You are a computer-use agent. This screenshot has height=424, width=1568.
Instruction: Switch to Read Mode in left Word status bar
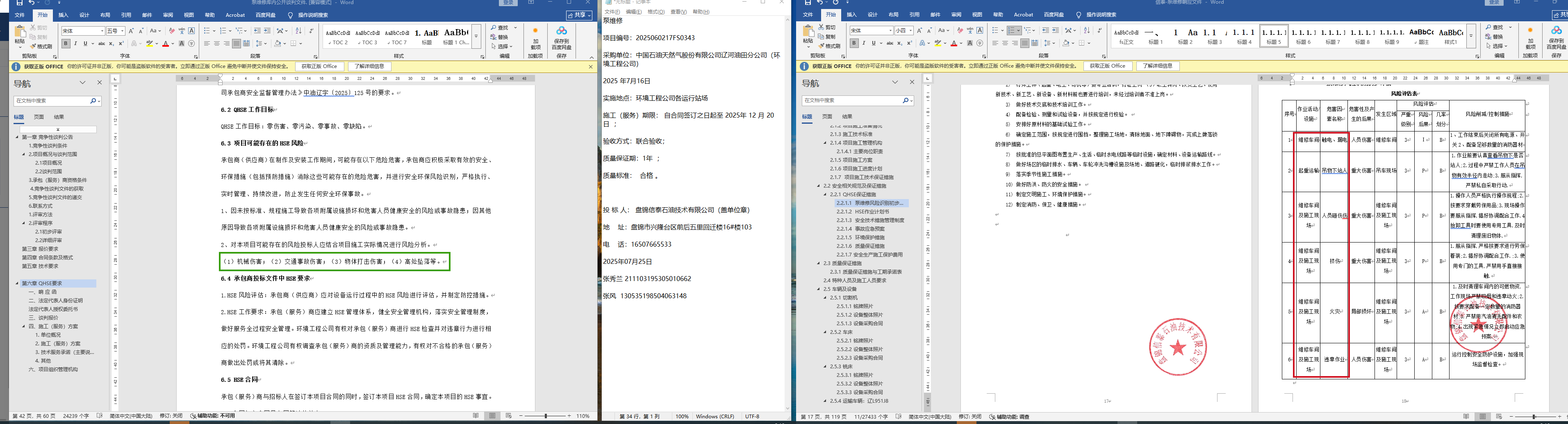(476, 416)
